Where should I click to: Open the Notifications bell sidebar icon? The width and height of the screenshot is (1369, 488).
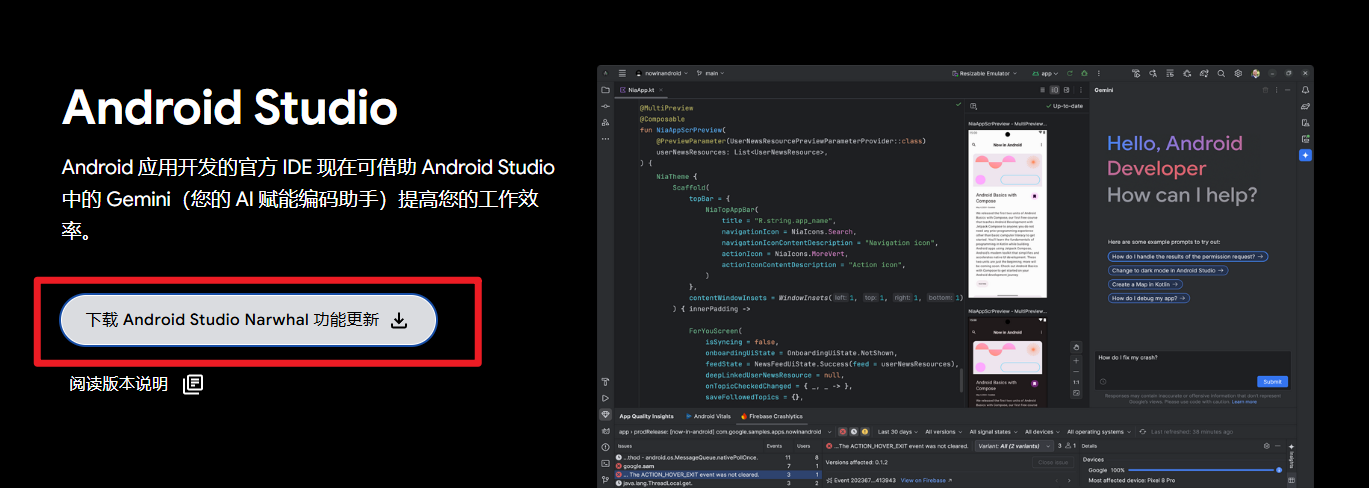tap(1305, 90)
